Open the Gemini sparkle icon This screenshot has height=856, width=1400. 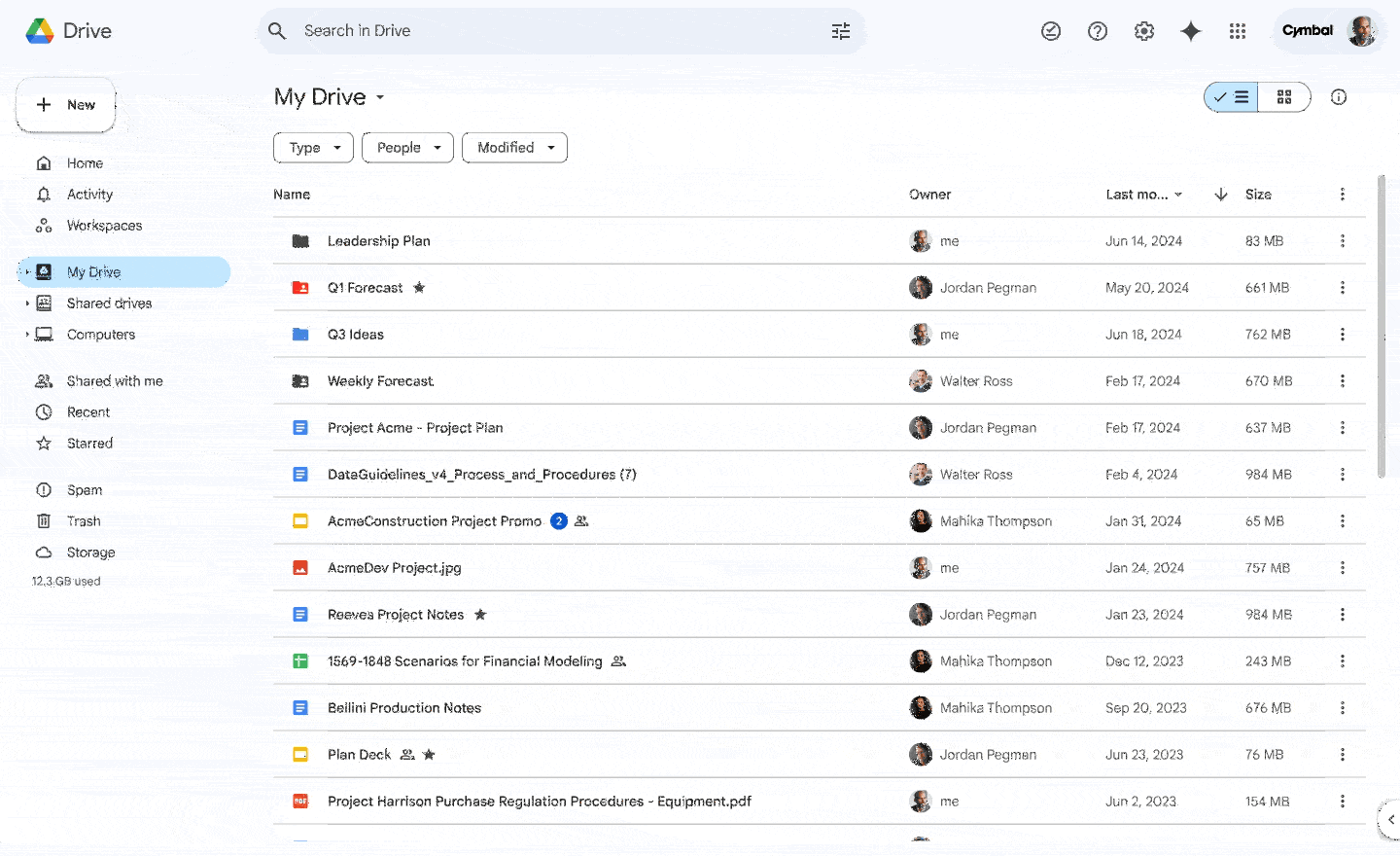1190,31
